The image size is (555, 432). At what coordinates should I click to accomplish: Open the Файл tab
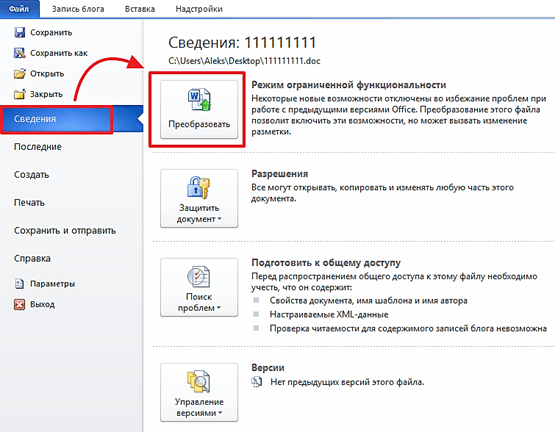coord(19,8)
